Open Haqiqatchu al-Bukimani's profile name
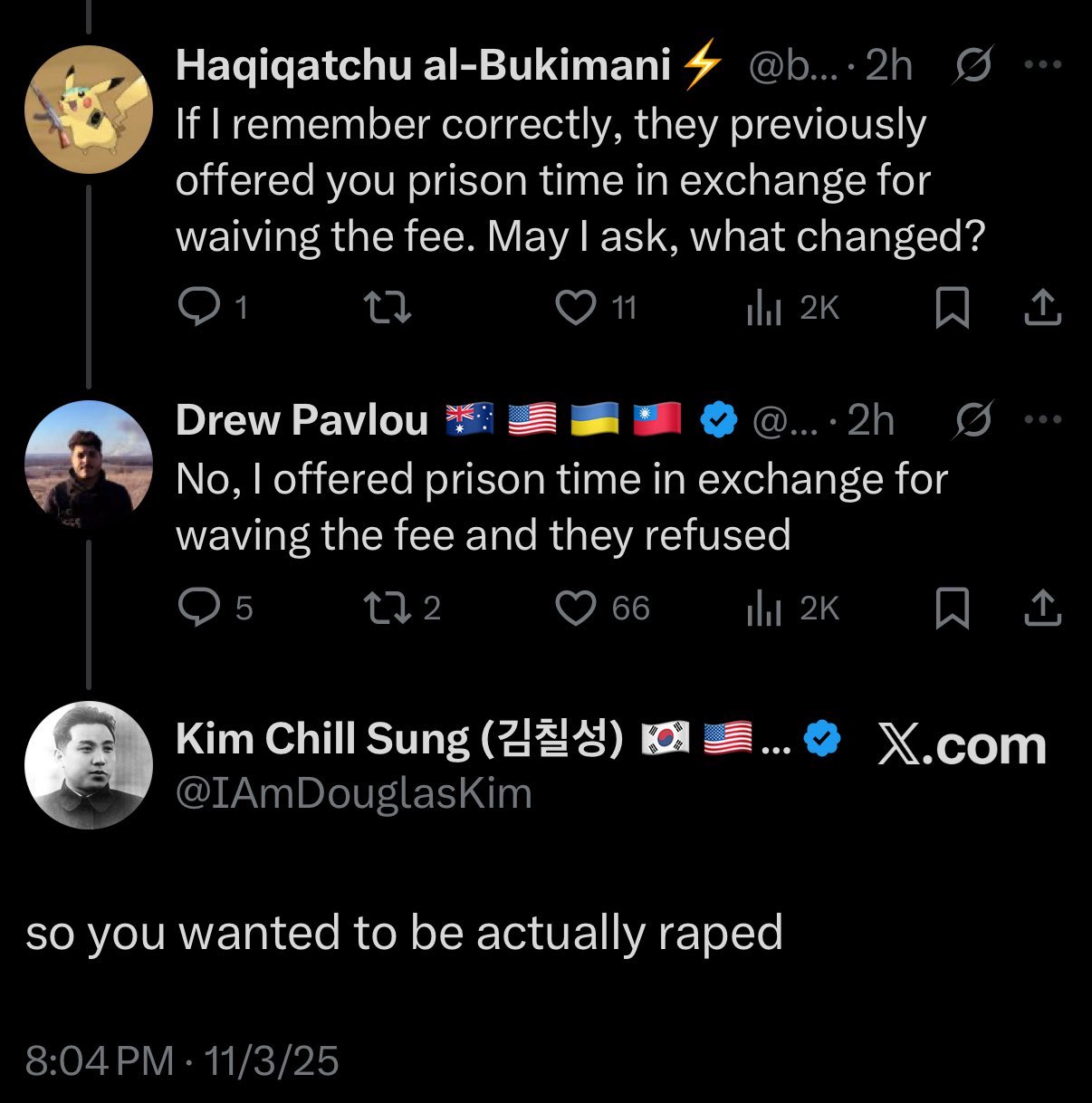Image resolution: width=1092 pixels, height=1103 pixels. [423, 65]
